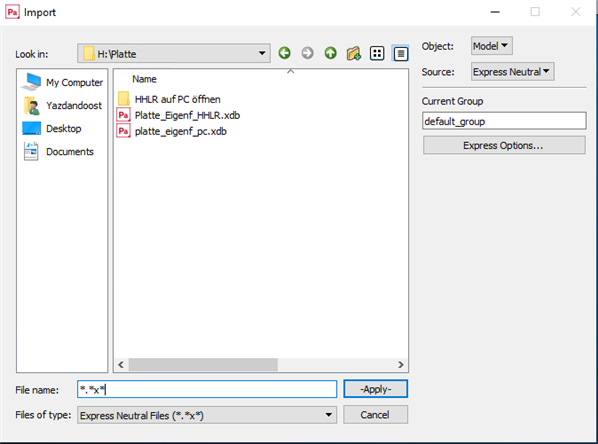Switch to icon grid view
This screenshot has width=598, height=444.
coord(377,53)
